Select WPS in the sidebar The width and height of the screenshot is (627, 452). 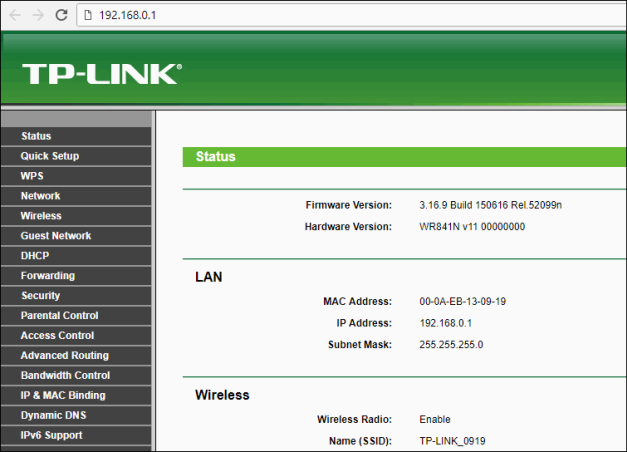(x=76, y=176)
